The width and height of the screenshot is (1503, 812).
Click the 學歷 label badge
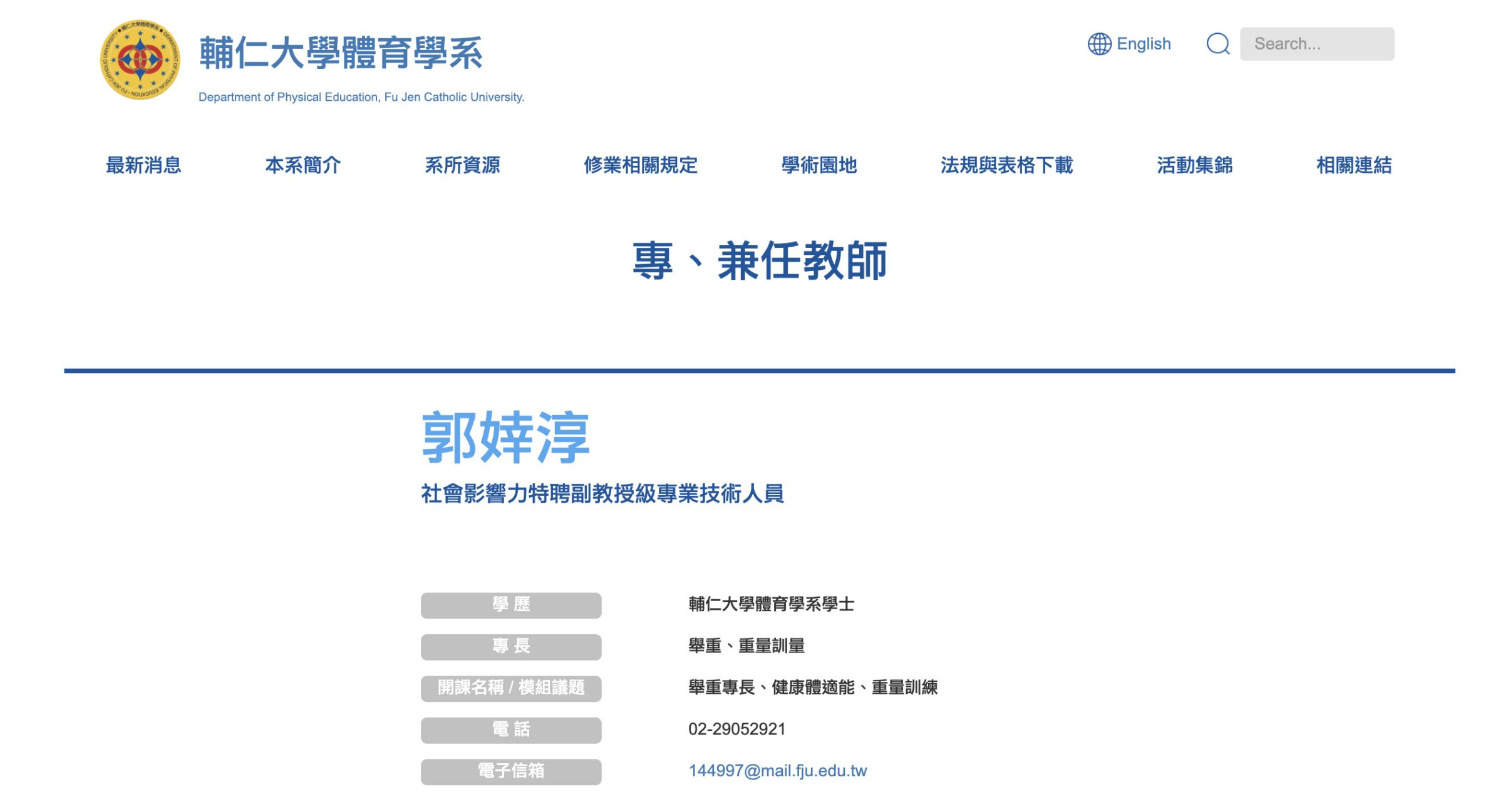coord(511,605)
